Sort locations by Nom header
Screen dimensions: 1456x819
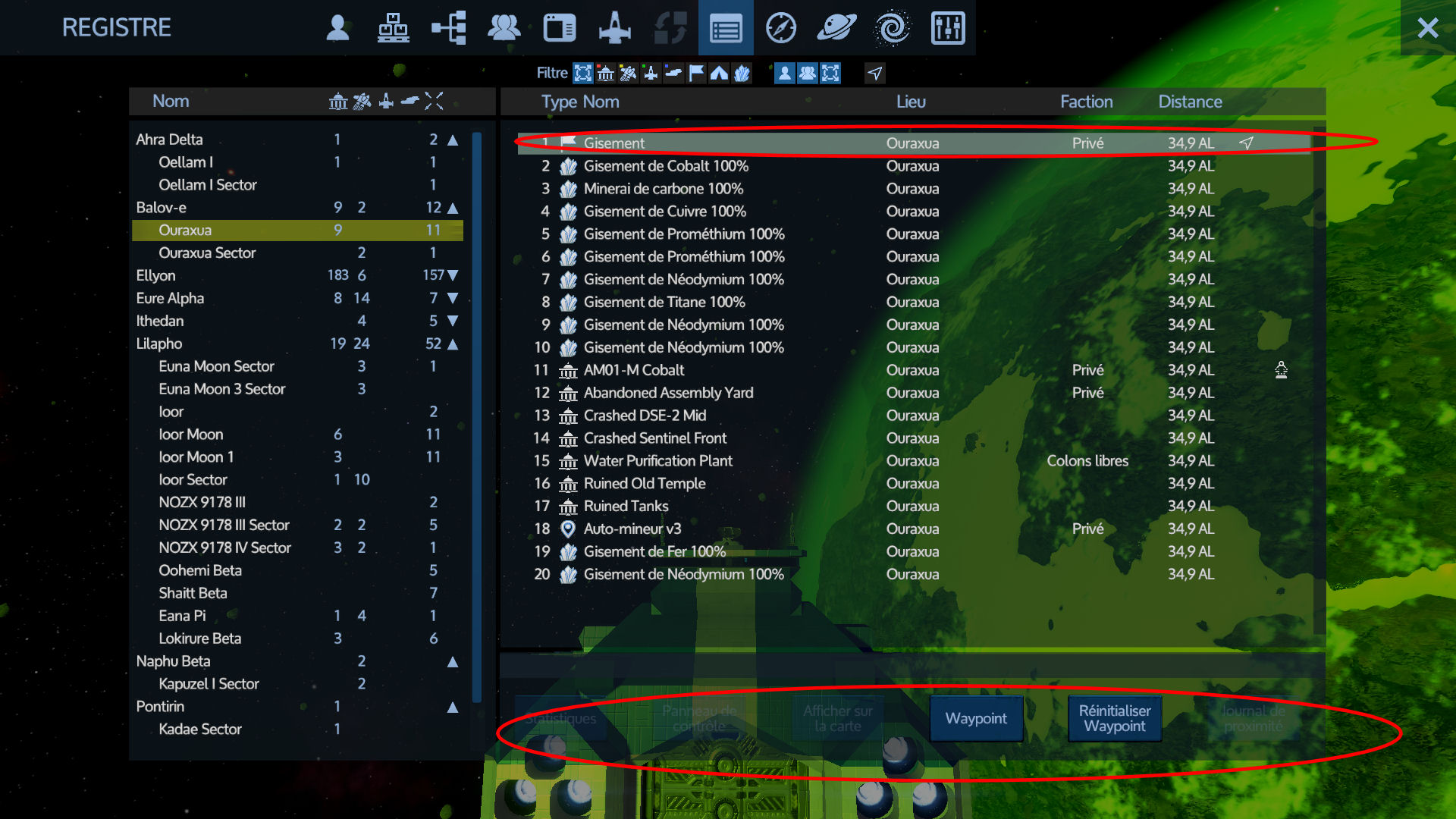171,101
